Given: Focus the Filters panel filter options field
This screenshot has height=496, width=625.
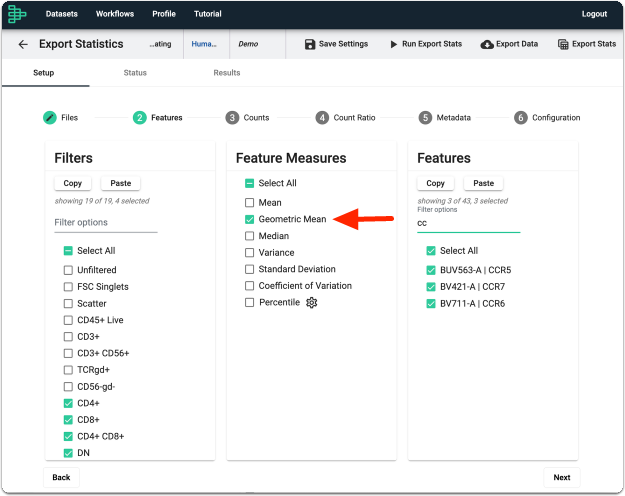Looking at the screenshot, I should pyautogui.click(x=106, y=223).
